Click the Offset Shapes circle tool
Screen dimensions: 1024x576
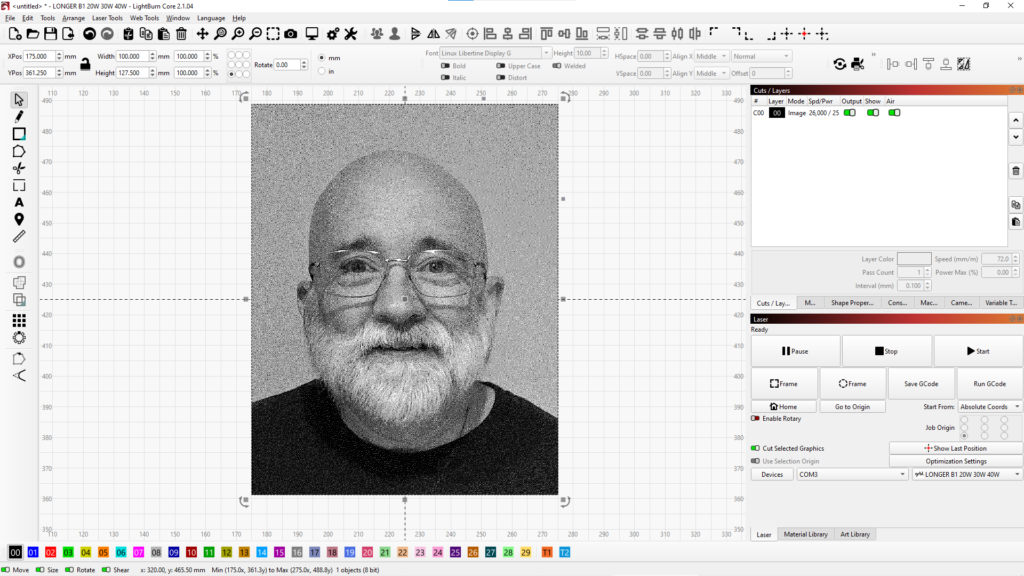19,262
